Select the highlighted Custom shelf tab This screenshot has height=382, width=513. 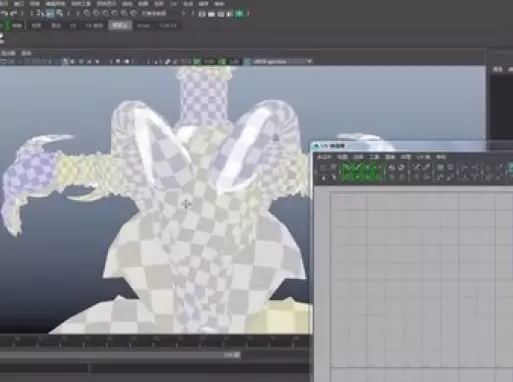(x=120, y=25)
